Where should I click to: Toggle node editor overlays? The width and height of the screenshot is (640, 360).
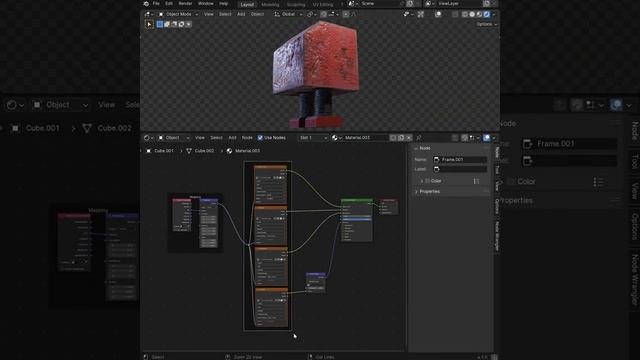(x=487, y=138)
